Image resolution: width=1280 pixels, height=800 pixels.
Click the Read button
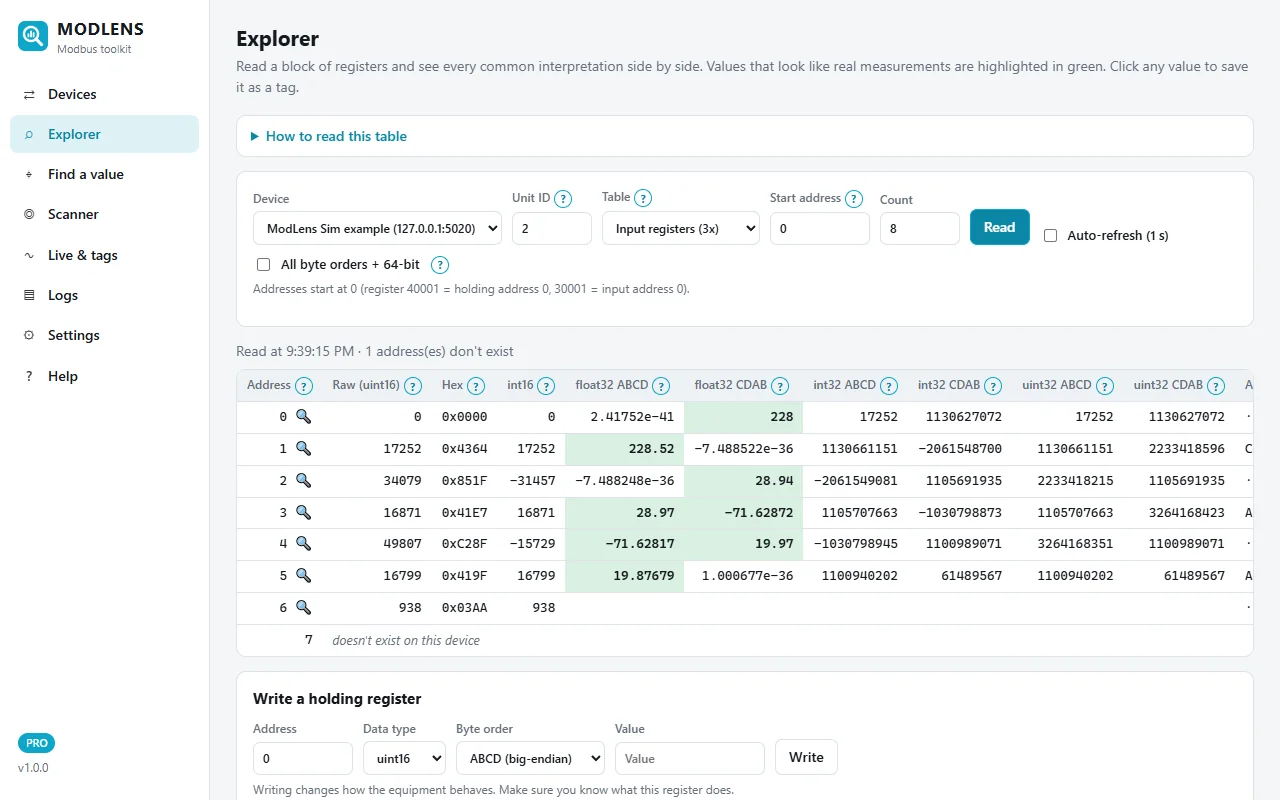coord(999,227)
